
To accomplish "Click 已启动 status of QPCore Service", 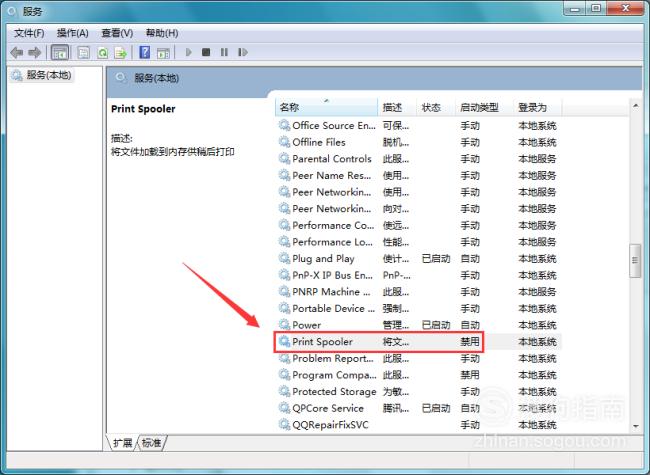I will click(436, 408).
